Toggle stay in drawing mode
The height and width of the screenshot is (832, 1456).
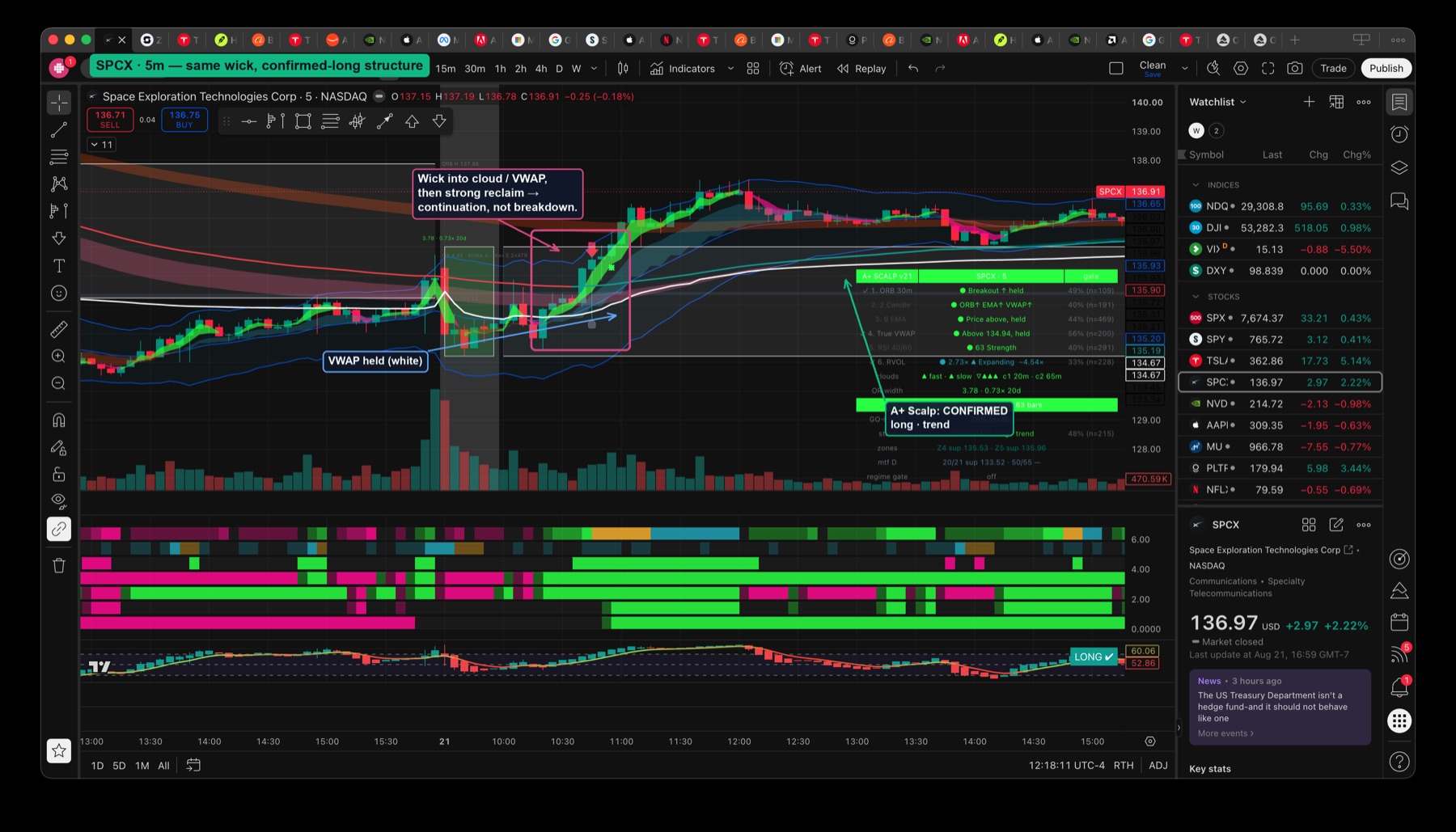coord(59,447)
